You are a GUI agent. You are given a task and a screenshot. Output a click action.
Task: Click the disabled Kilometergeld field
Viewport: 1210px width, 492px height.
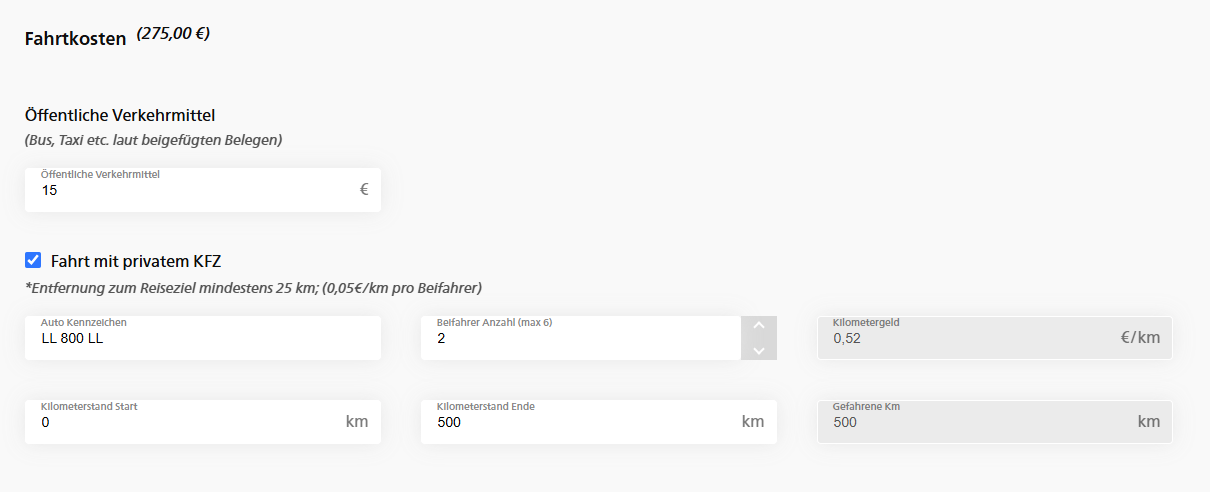coord(960,338)
